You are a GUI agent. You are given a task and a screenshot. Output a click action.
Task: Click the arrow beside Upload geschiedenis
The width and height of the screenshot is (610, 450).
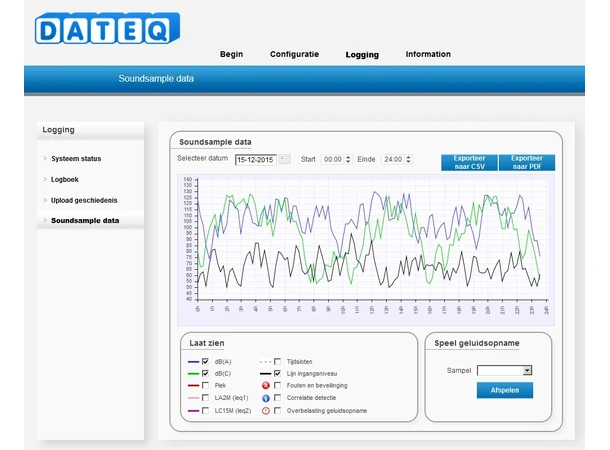[45, 200]
